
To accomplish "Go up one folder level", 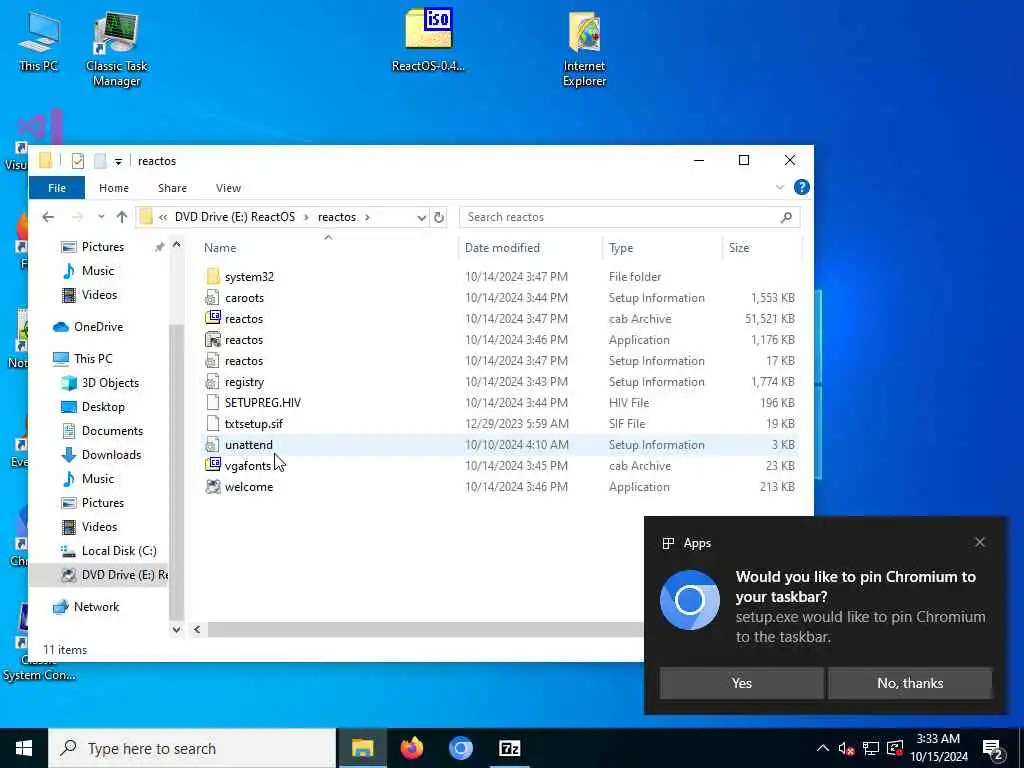I will pyautogui.click(x=121, y=217).
